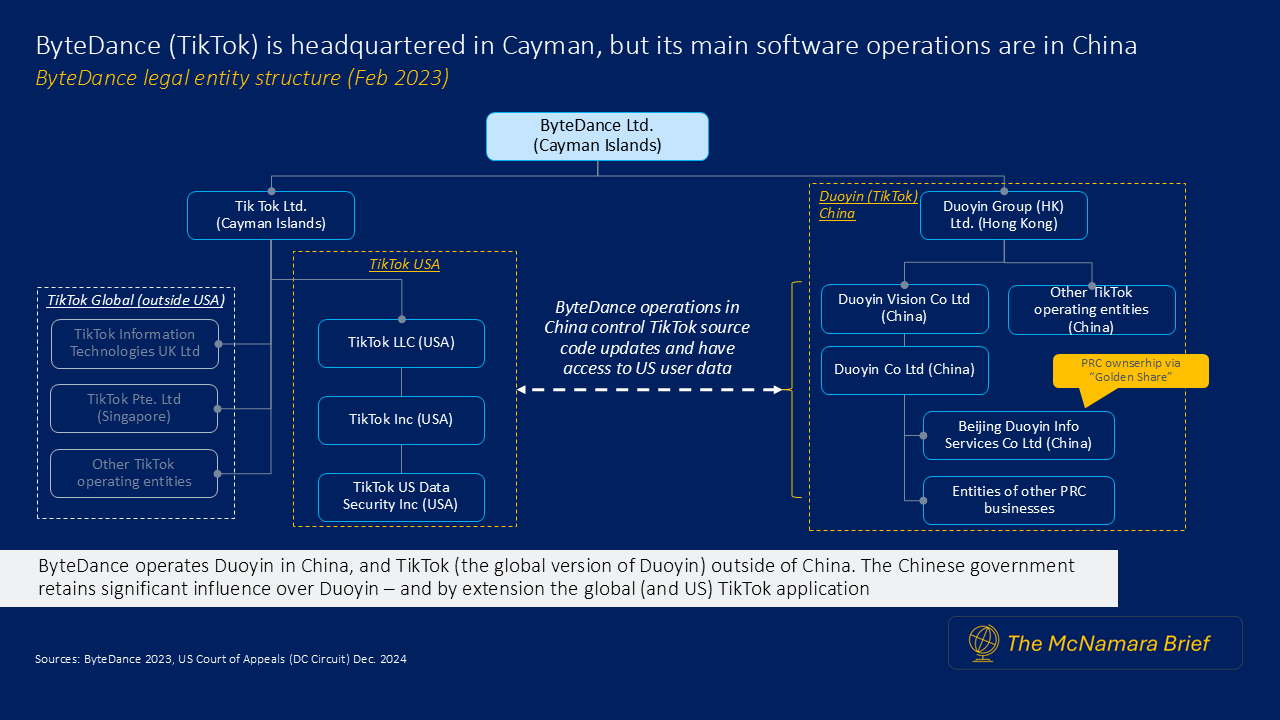Click the Sources footnote text
This screenshot has width=1280, height=720.
220,659
